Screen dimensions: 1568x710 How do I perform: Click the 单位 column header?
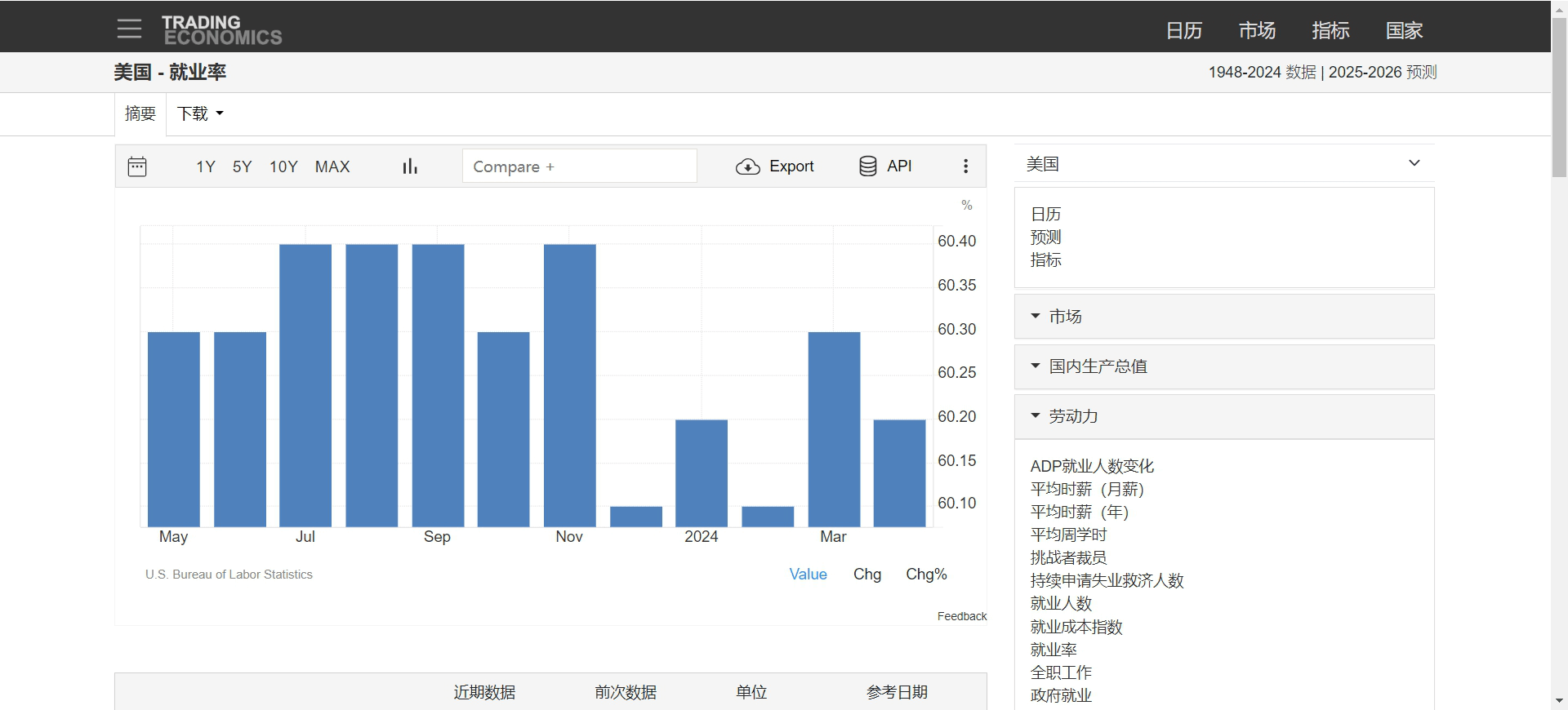click(x=751, y=692)
